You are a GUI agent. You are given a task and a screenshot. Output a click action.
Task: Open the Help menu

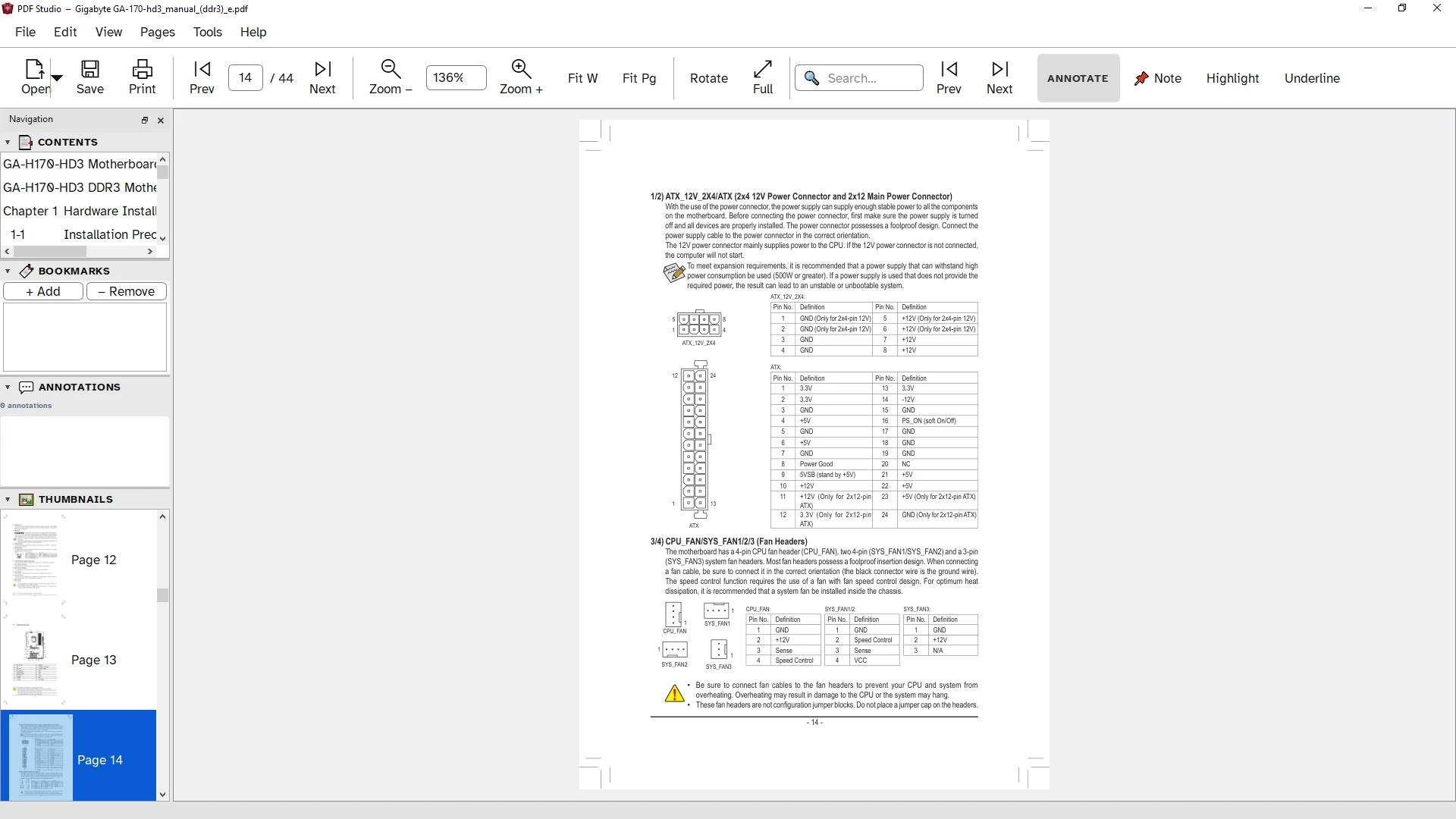pyautogui.click(x=253, y=32)
